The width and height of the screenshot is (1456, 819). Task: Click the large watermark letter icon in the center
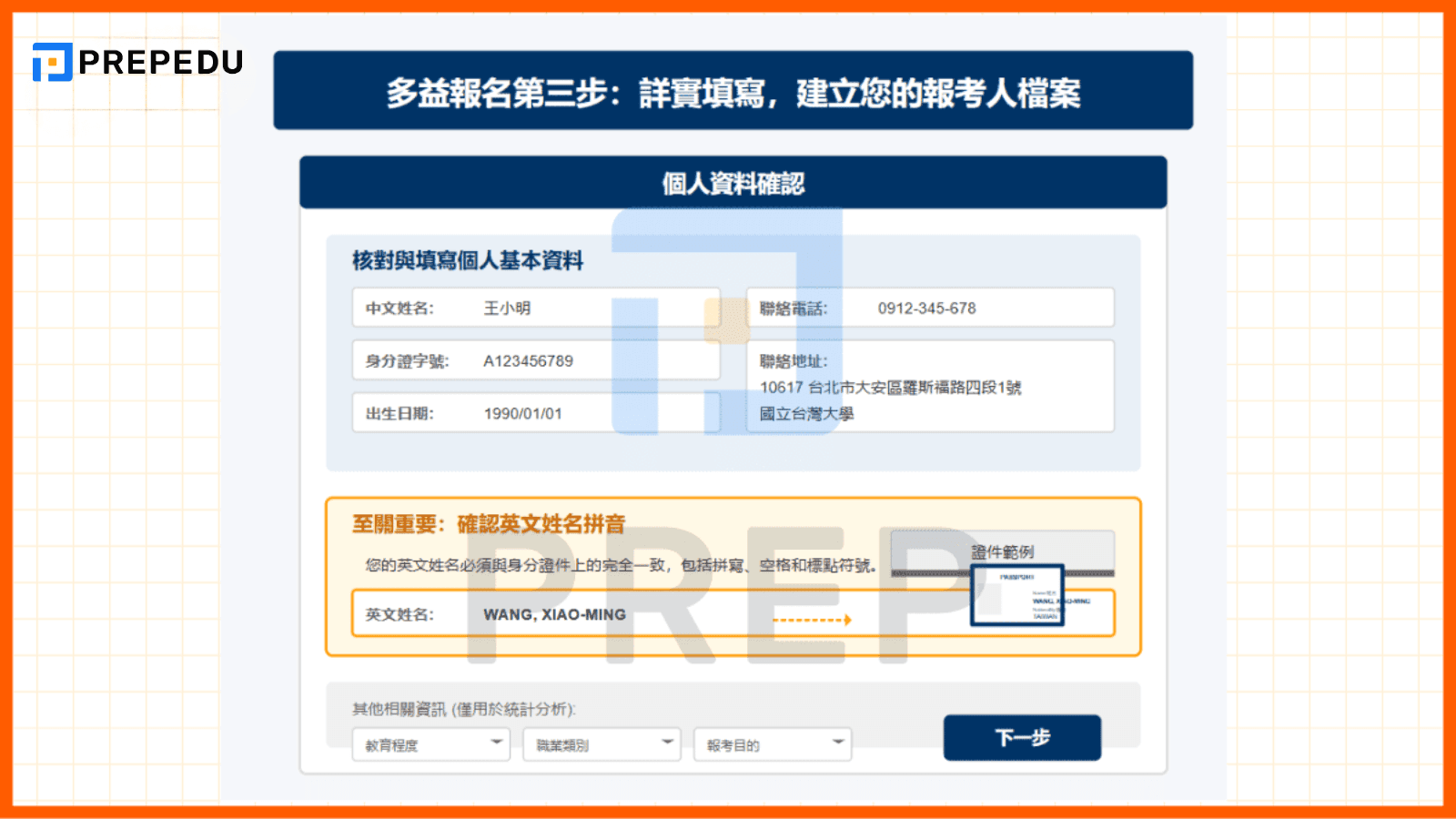(x=728, y=323)
